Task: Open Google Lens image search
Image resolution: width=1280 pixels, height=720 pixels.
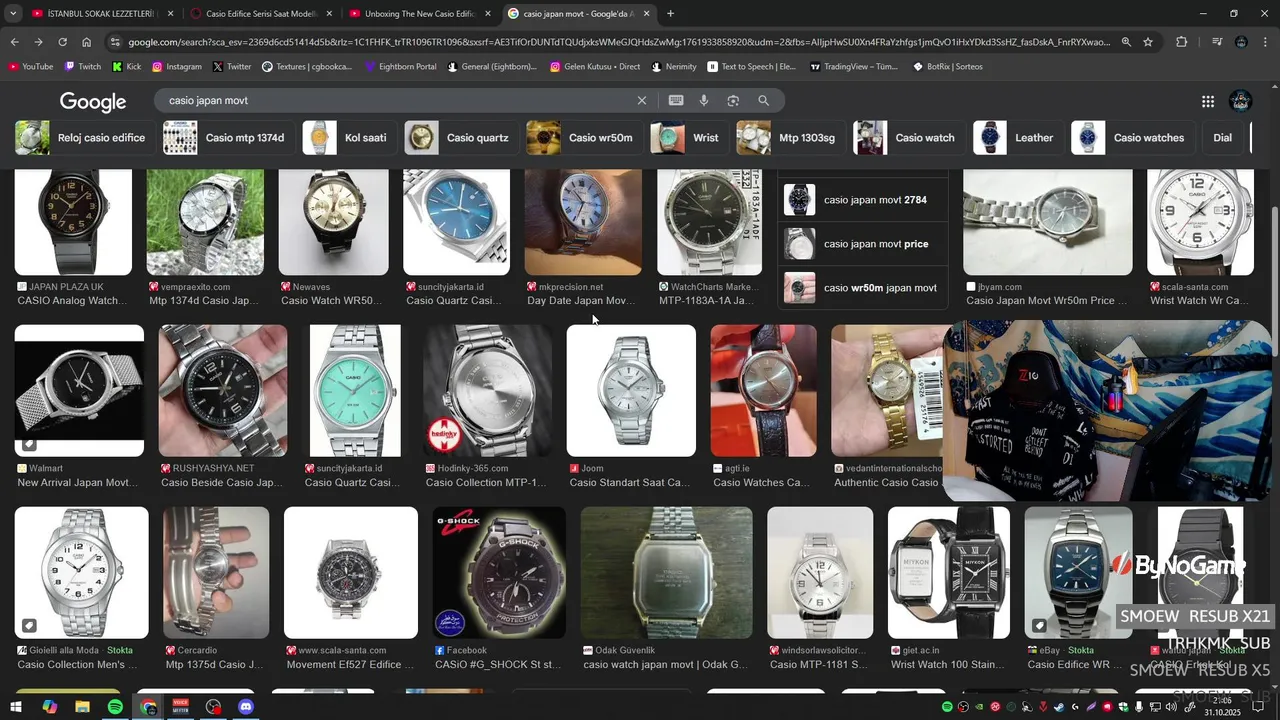Action: (733, 100)
